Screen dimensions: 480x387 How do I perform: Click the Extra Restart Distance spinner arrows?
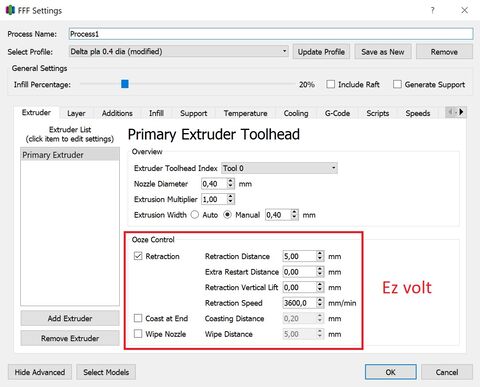click(320, 272)
